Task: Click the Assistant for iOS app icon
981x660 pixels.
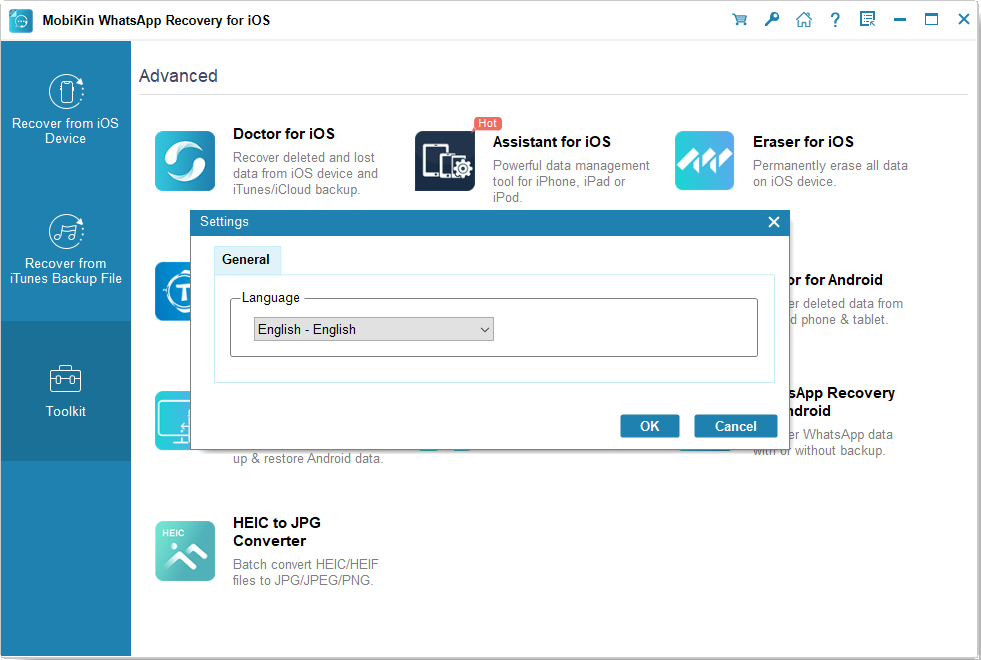Action: [x=445, y=161]
